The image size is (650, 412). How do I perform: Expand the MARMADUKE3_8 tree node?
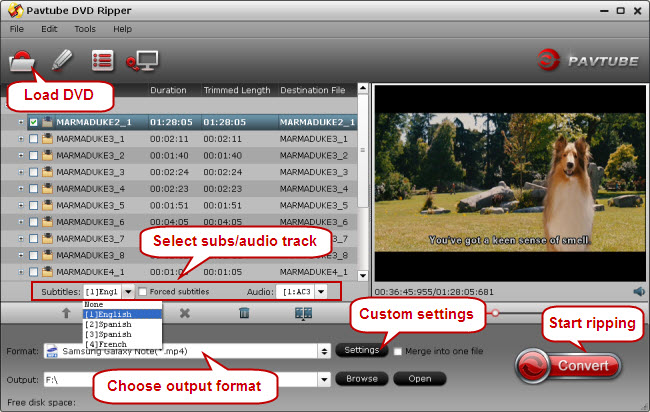[21, 255]
